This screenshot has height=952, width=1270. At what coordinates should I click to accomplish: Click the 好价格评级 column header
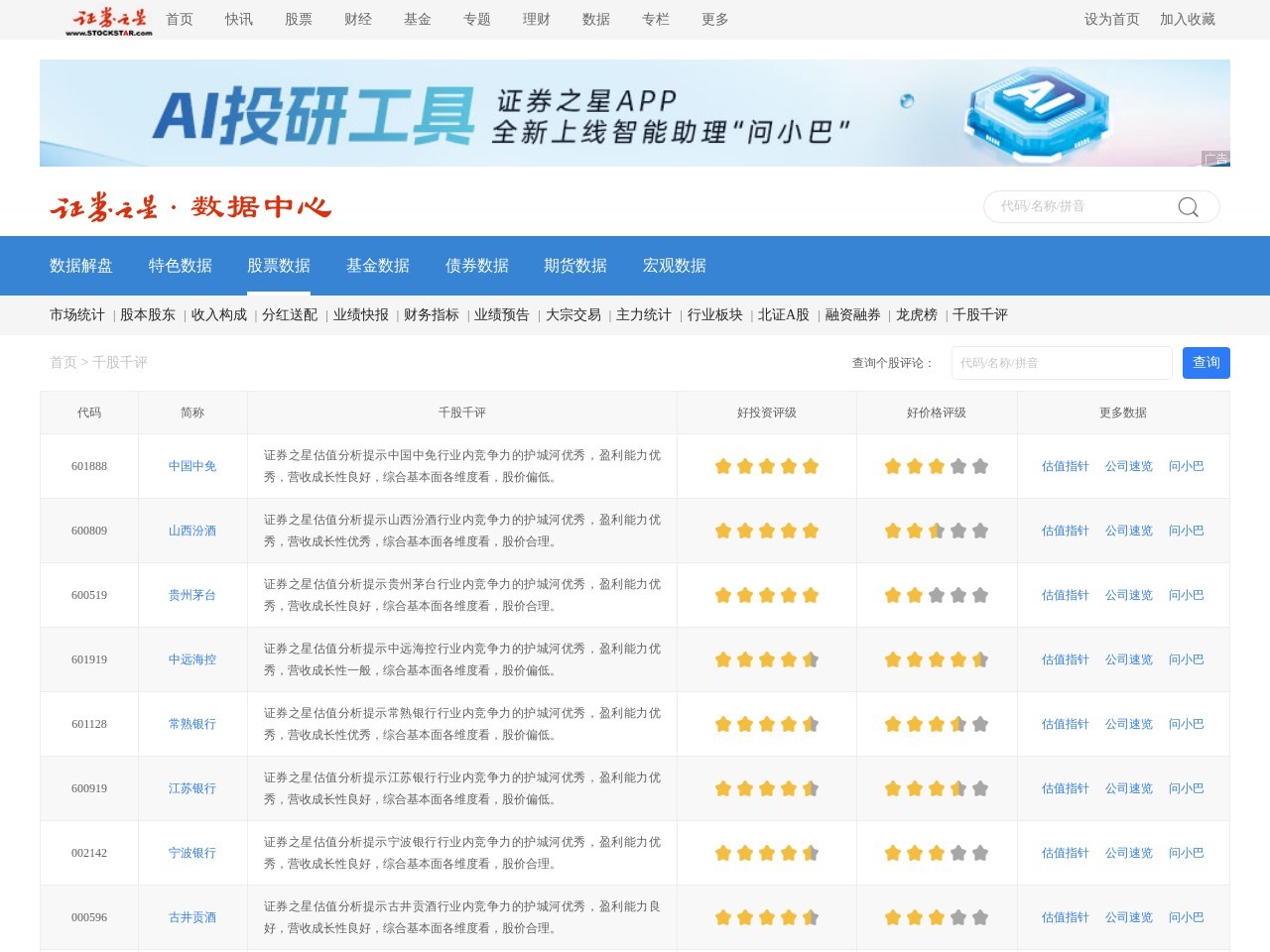point(937,413)
